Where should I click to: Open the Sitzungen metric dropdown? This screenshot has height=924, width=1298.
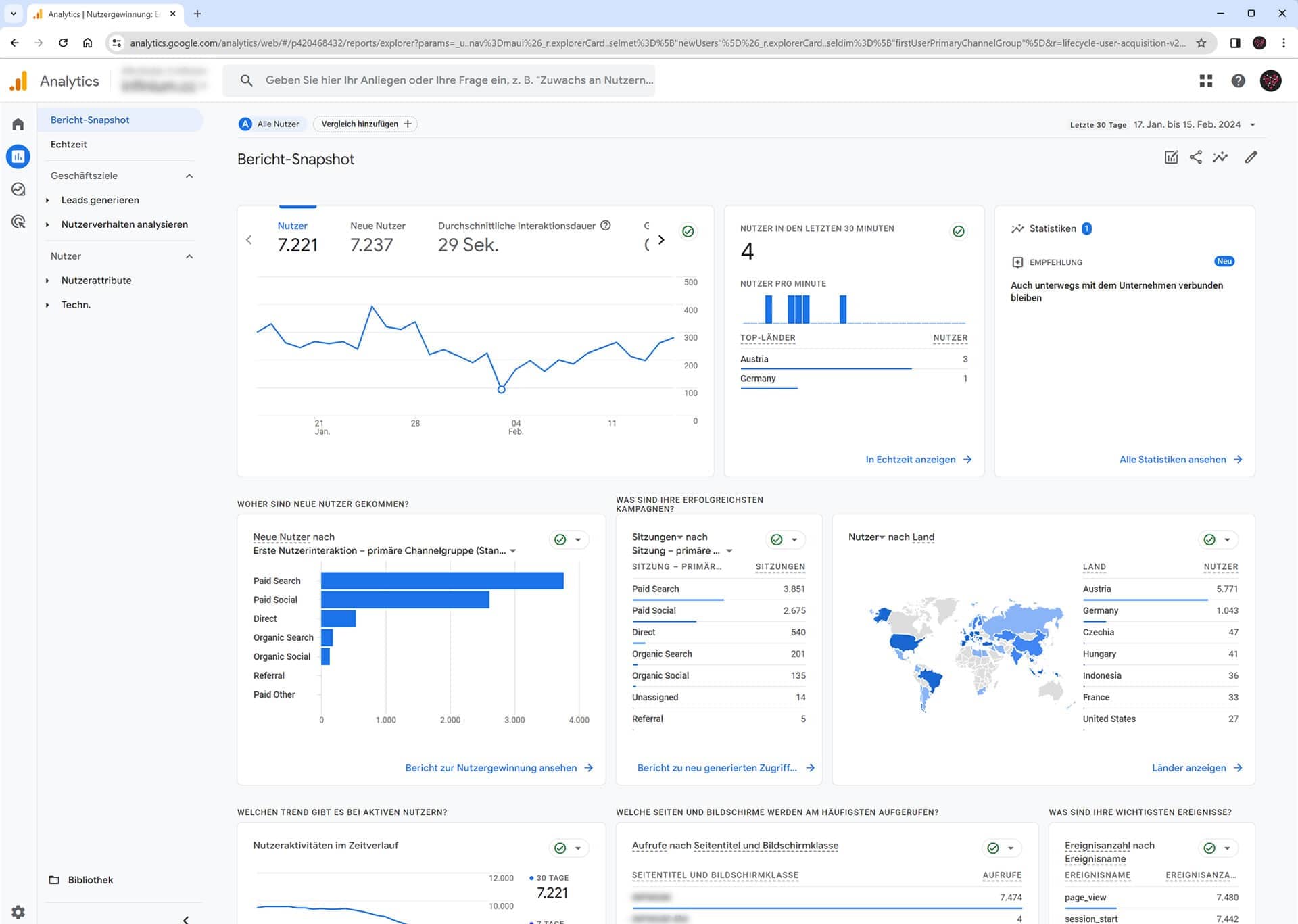[x=680, y=537]
